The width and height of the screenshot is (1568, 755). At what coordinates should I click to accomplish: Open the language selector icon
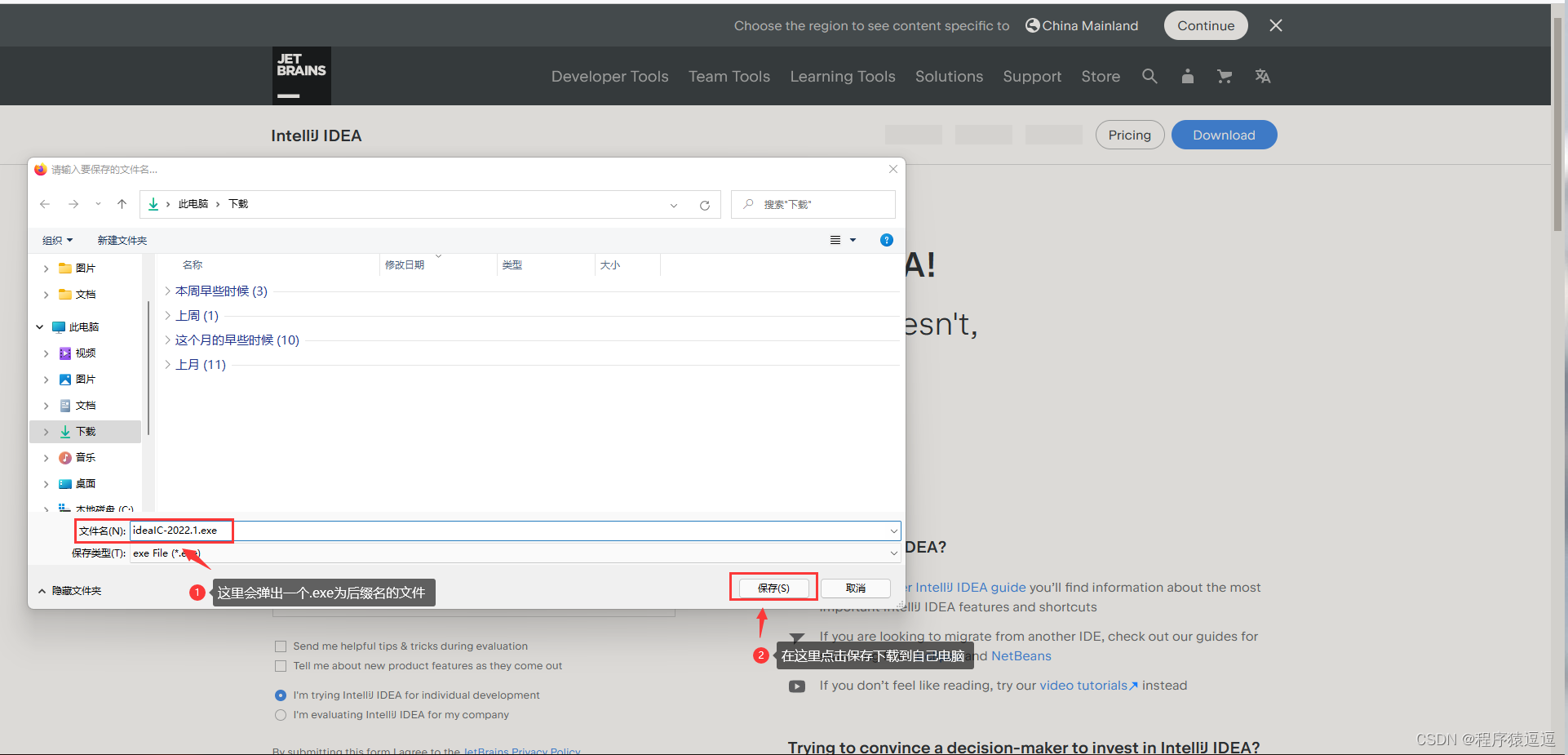tap(1263, 76)
